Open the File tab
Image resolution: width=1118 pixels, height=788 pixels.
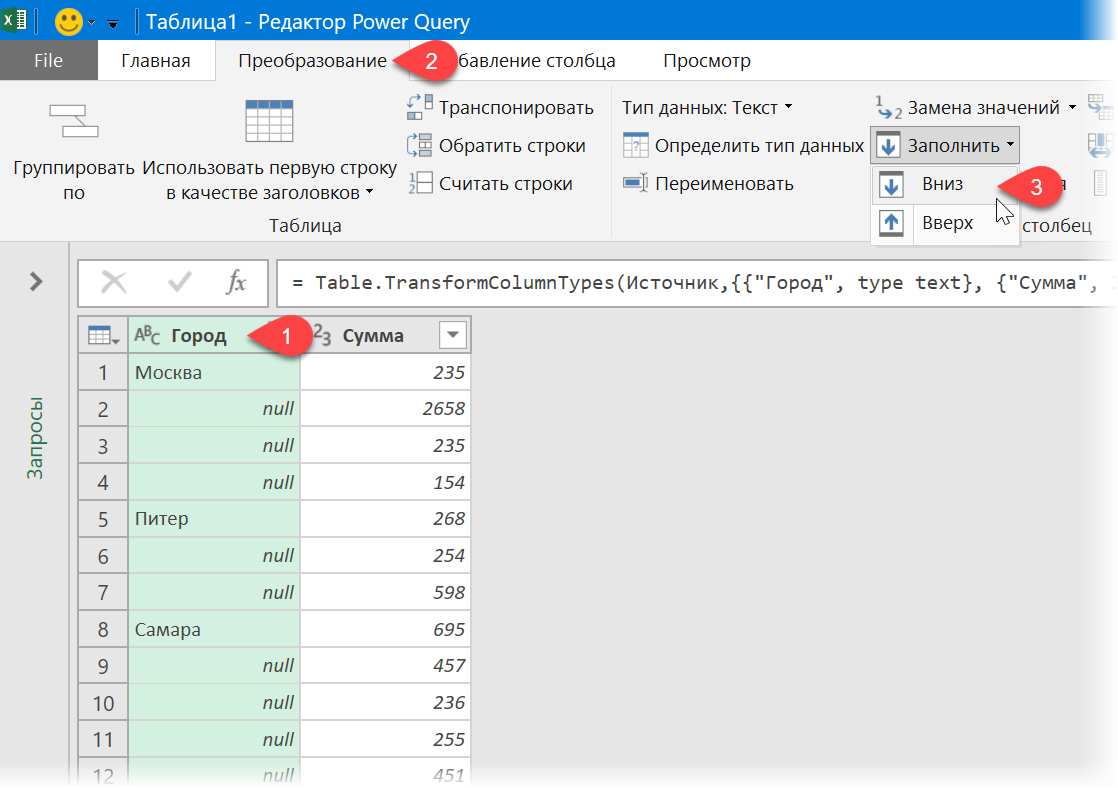[48, 61]
